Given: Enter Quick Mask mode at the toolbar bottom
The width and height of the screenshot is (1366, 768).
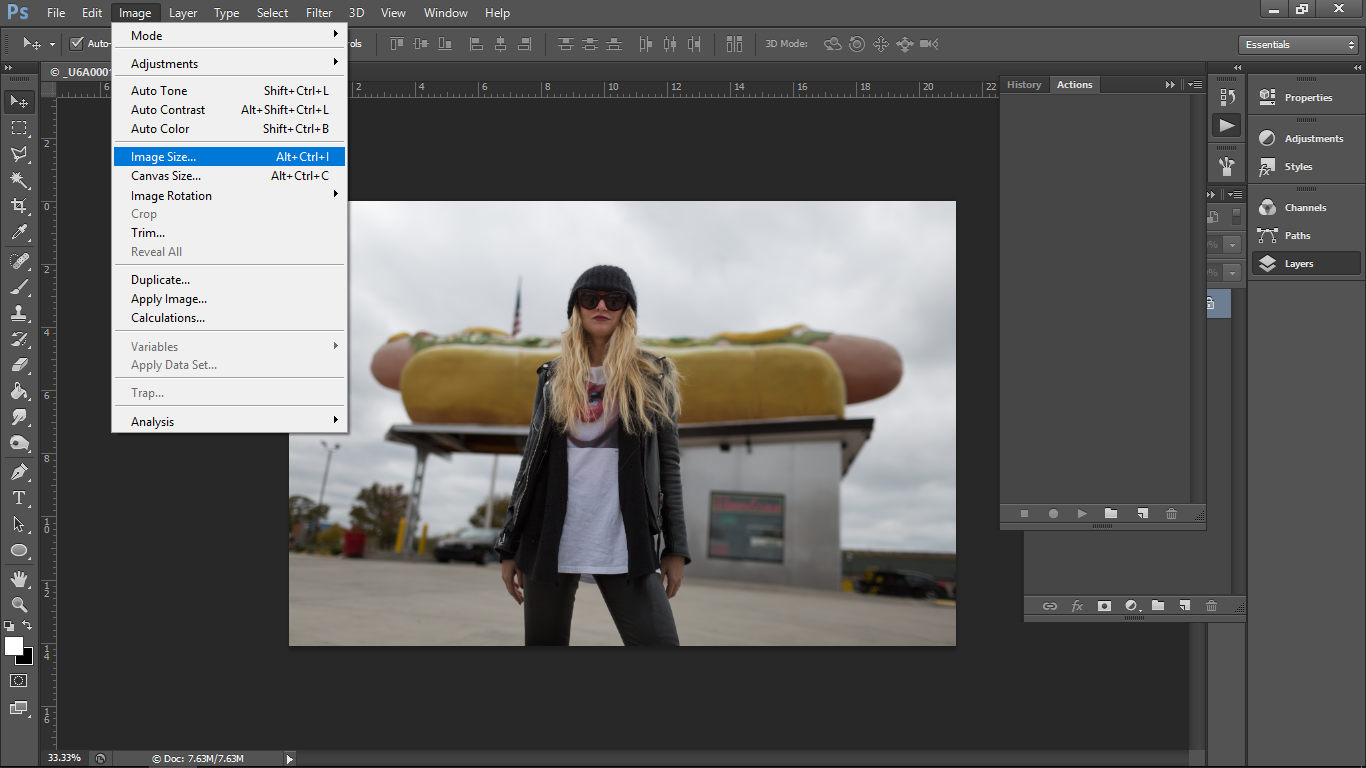Looking at the screenshot, I should [18, 680].
